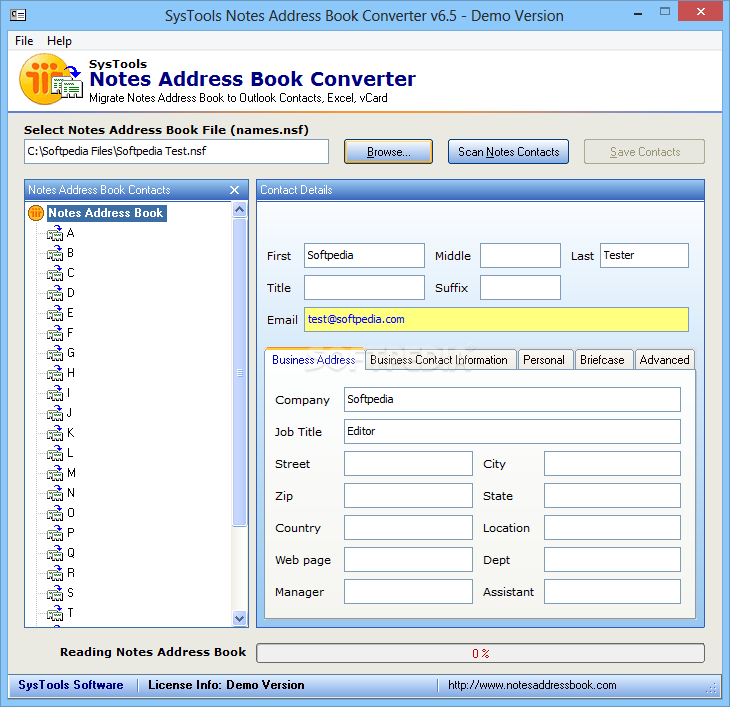Click the scroll down arrow in contacts tree
Viewport: 730px width, 707px height.
(x=240, y=619)
